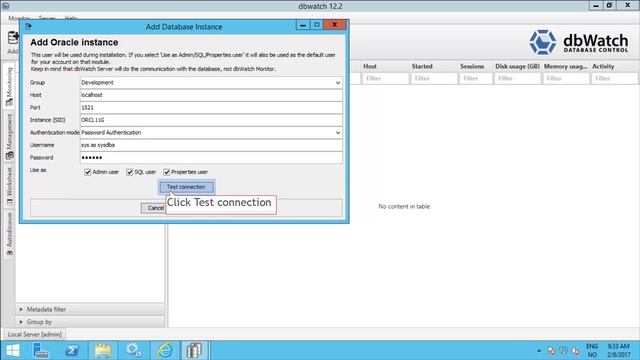The width and height of the screenshot is (640, 360).
Task: Click the Filter box under Started column
Action: [x=434, y=78]
